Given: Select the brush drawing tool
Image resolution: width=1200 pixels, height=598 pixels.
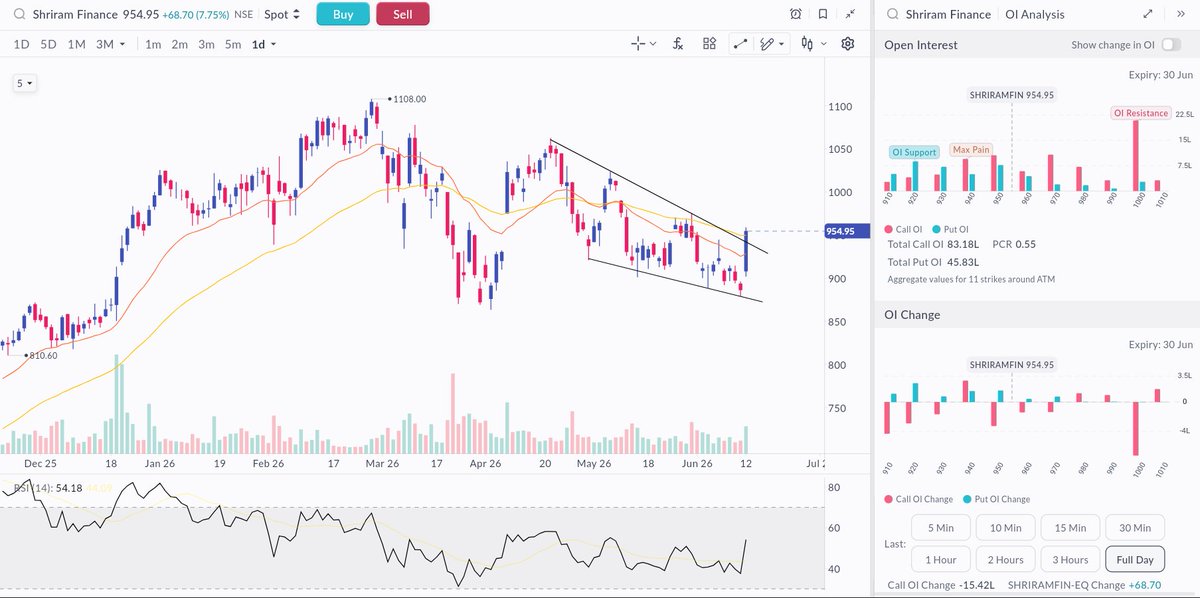Looking at the screenshot, I should pyautogui.click(x=767, y=44).
